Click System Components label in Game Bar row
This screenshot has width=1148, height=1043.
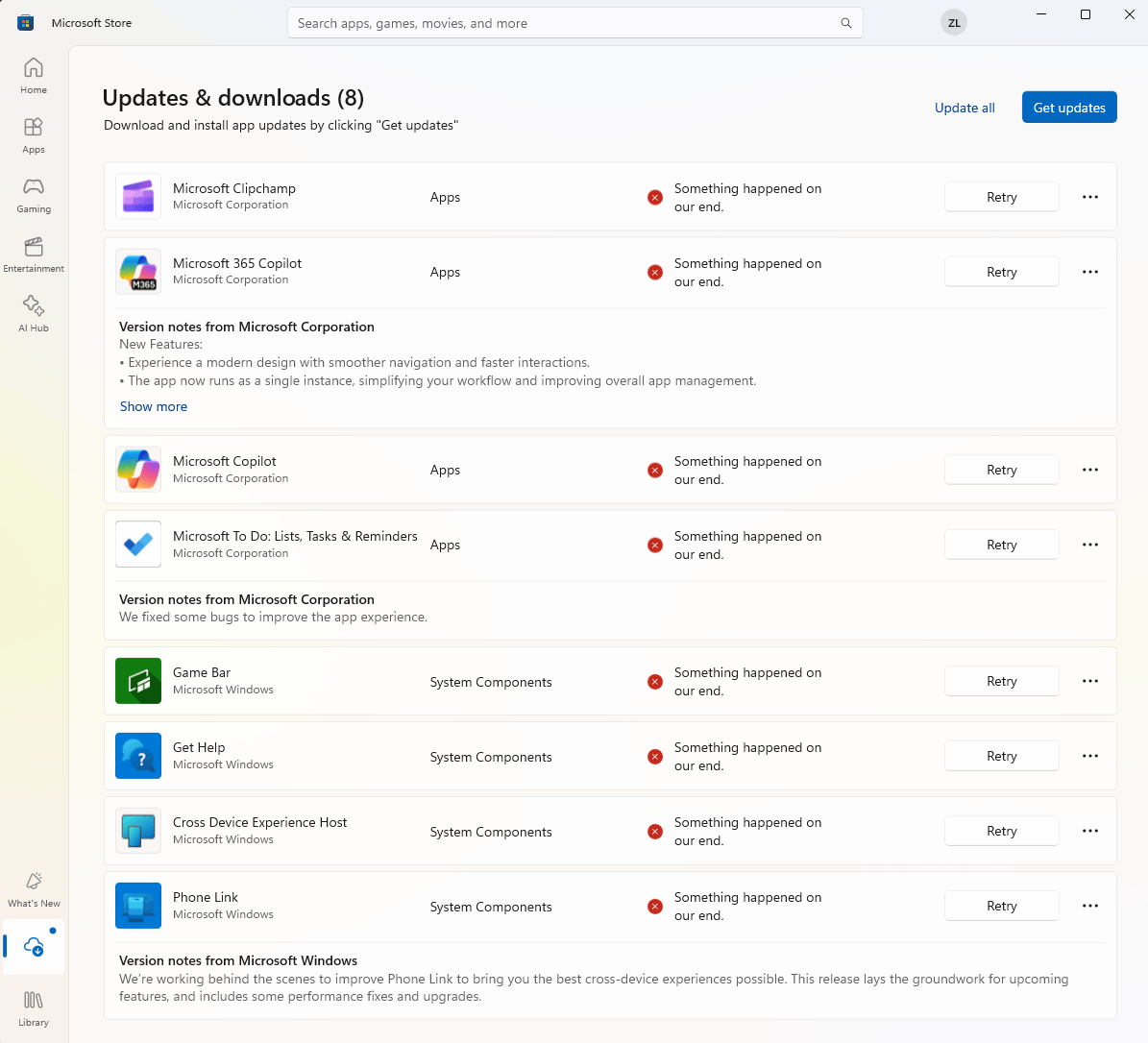(491, 682)
